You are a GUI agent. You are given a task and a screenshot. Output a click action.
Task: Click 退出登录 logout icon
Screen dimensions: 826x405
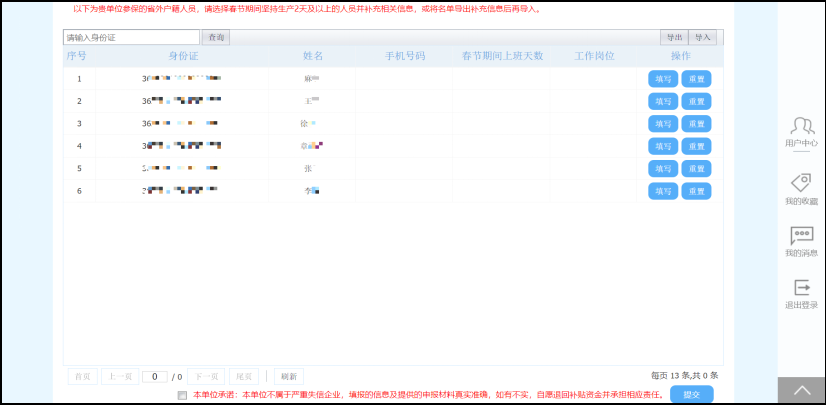[801, 288]
